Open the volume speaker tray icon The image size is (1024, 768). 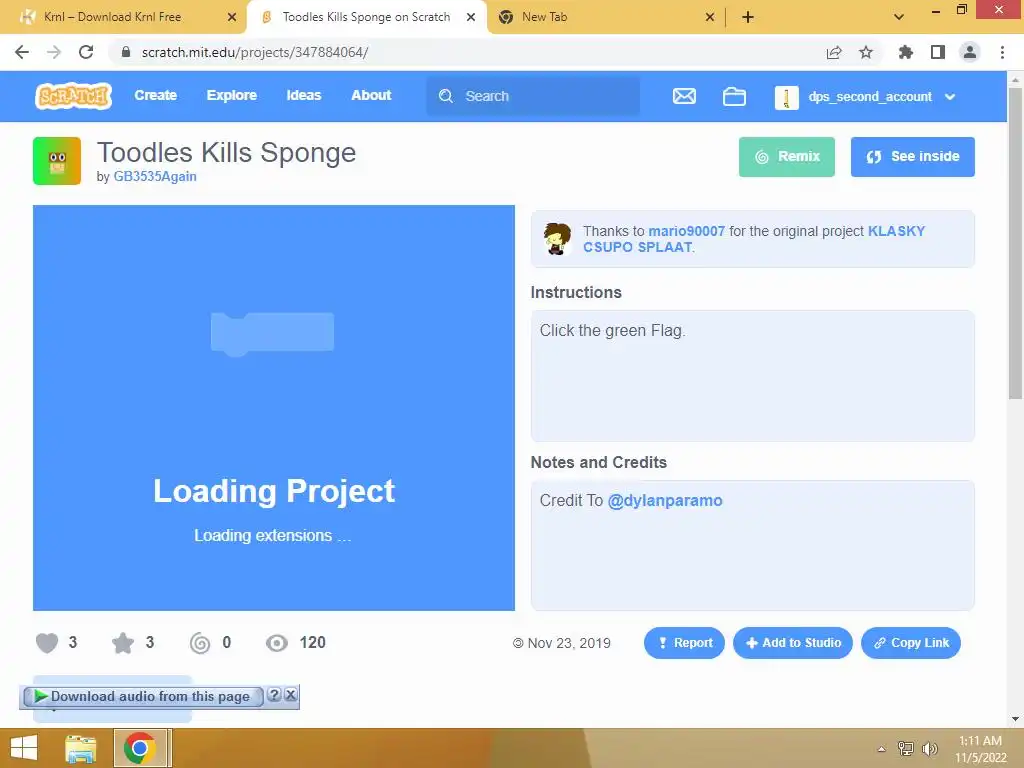[x=929, y=748]
